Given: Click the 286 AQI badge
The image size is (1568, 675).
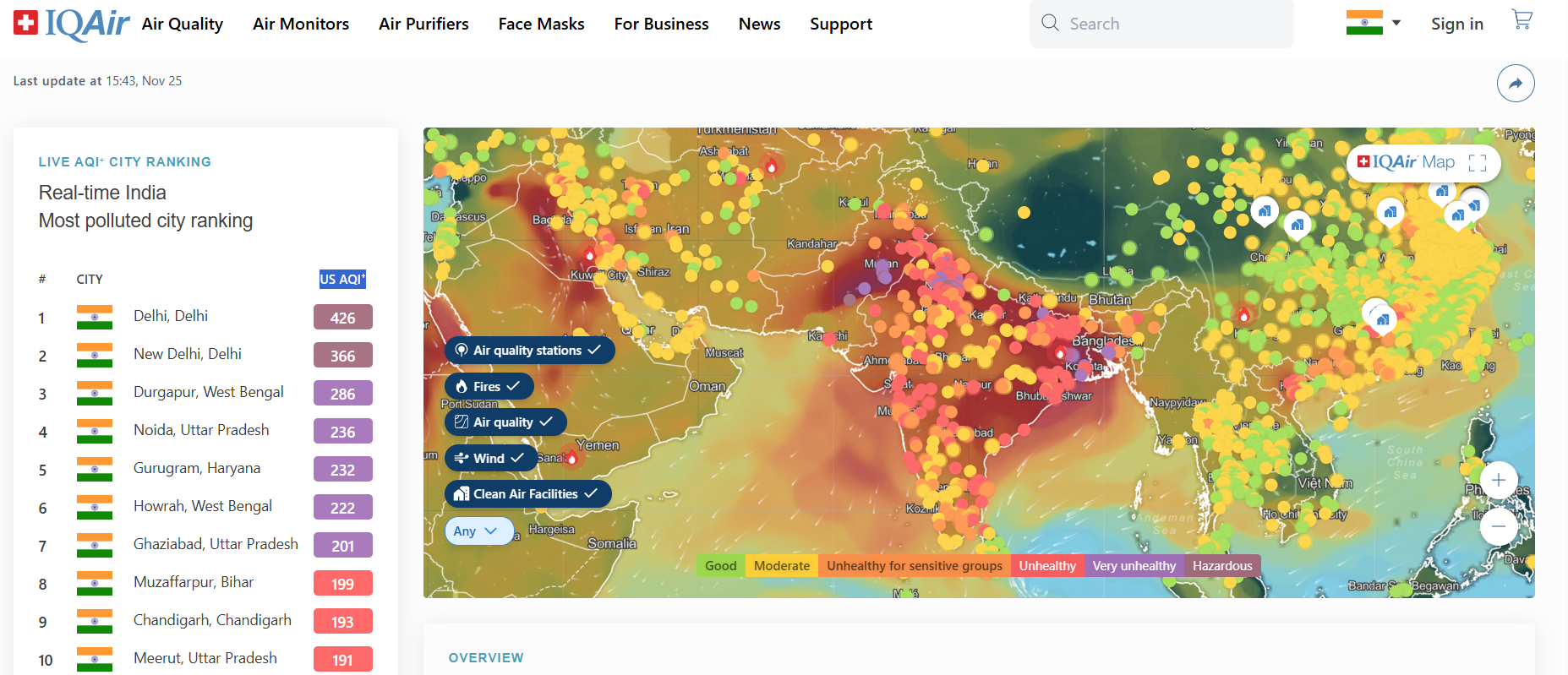Looking at the screenshot, I should [342, 394].
